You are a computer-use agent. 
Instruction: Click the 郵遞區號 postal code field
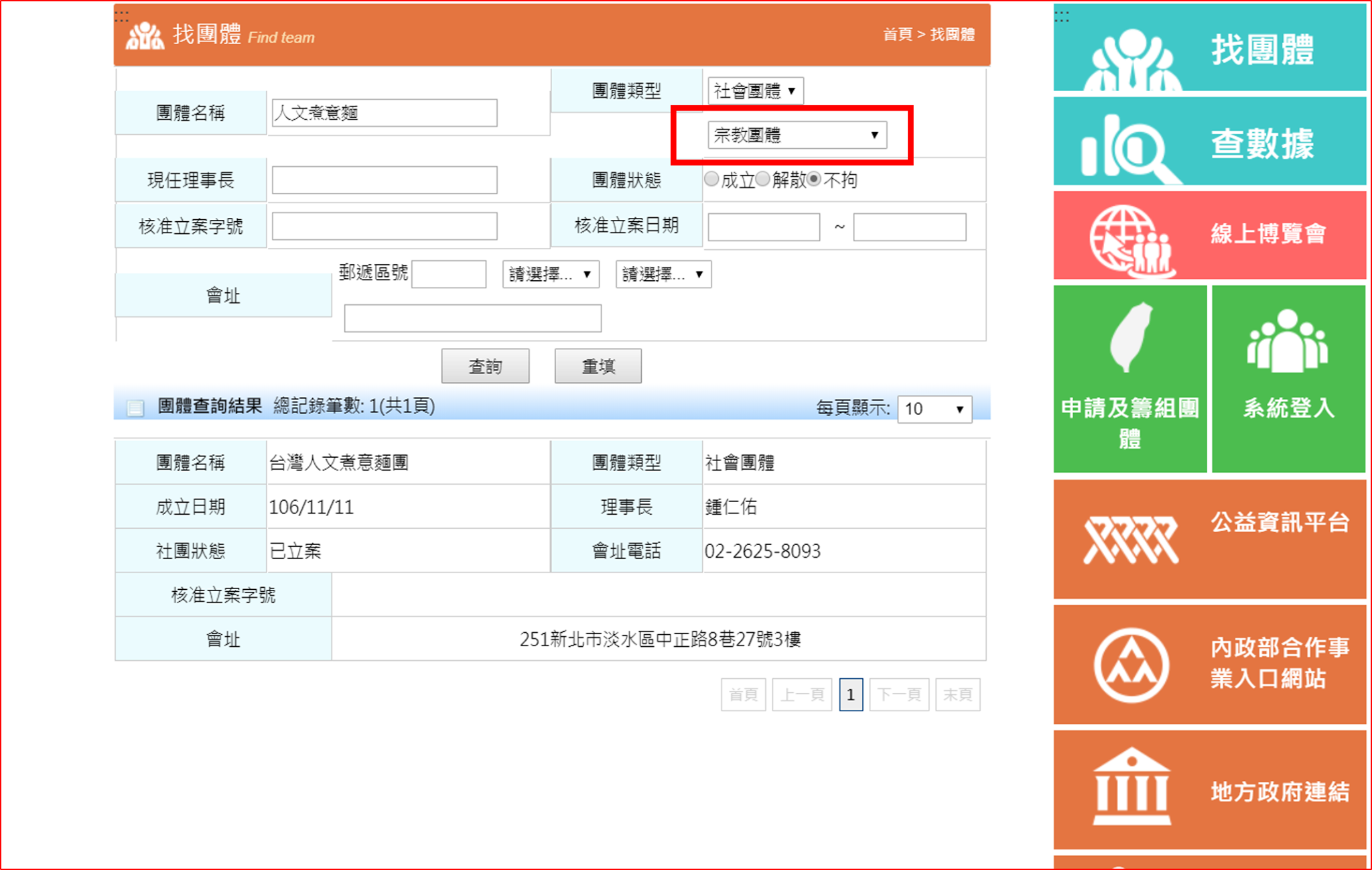(x=449, y=274)
